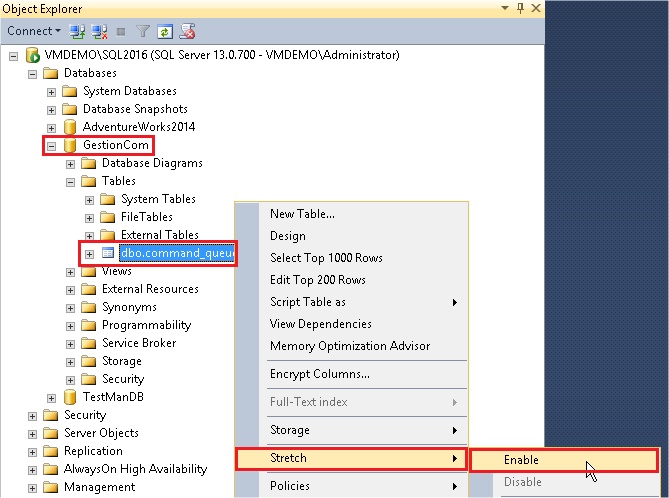Expand Database Diagrams under GestionCom
Image resolution: width=669 pixels, height=498 pixels.
(x=70, y=164)
